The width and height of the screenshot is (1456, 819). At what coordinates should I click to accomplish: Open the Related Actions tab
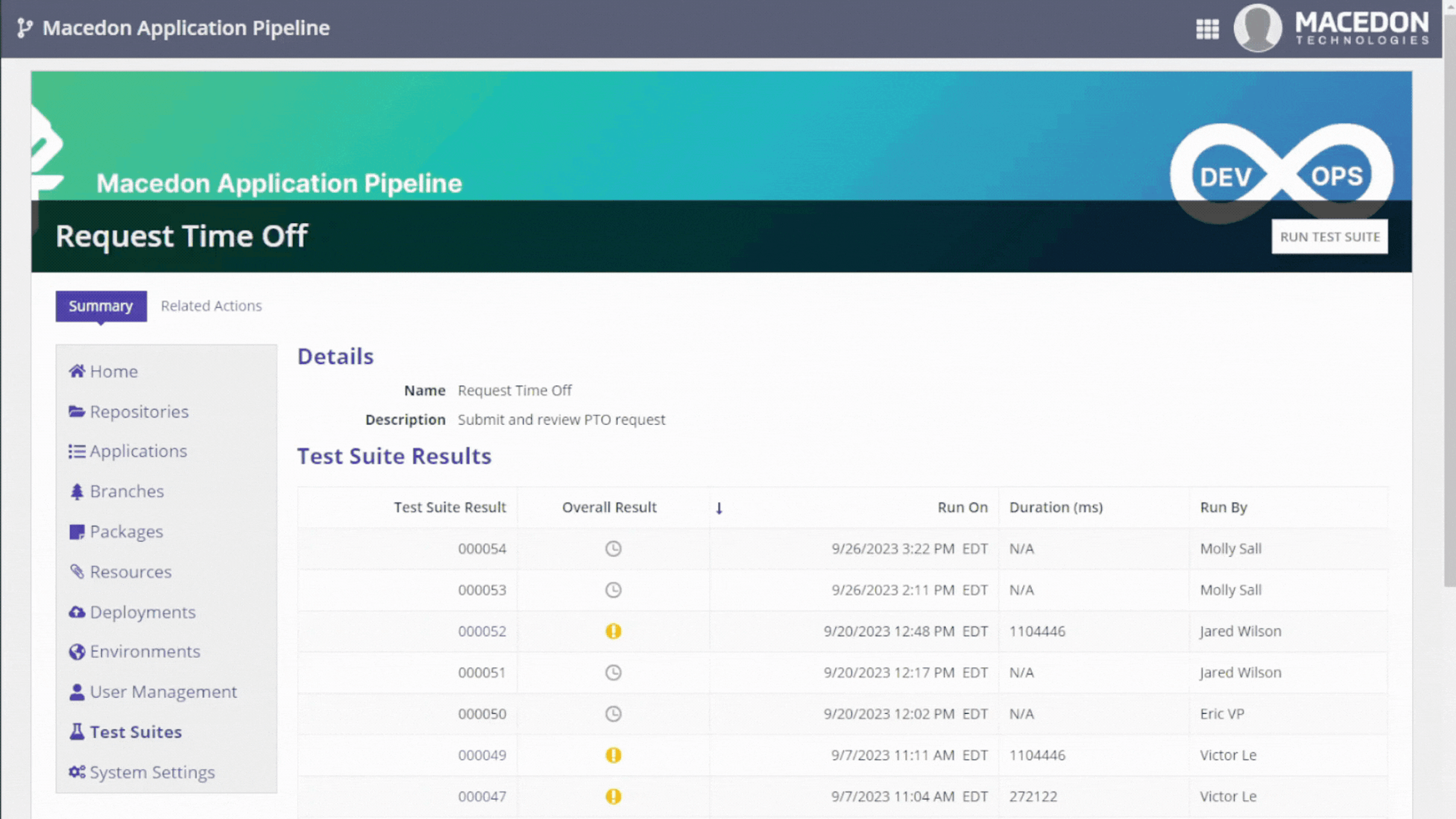coord(212,306)
